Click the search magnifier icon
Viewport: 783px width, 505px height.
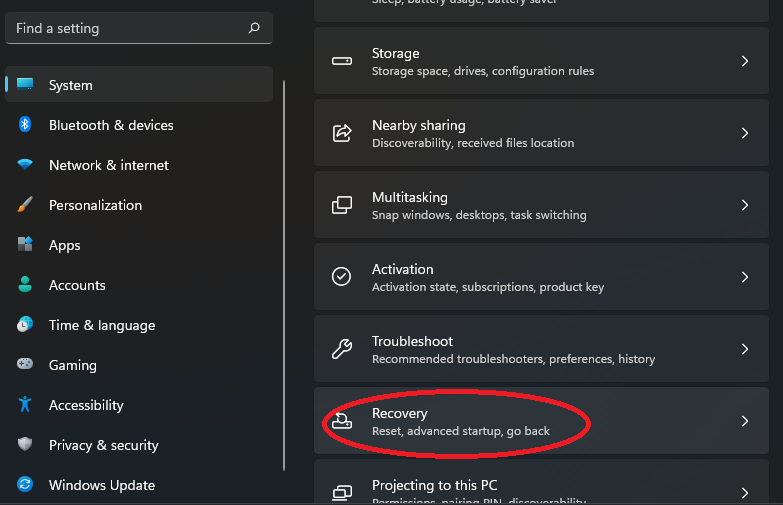tap(254, 28)
